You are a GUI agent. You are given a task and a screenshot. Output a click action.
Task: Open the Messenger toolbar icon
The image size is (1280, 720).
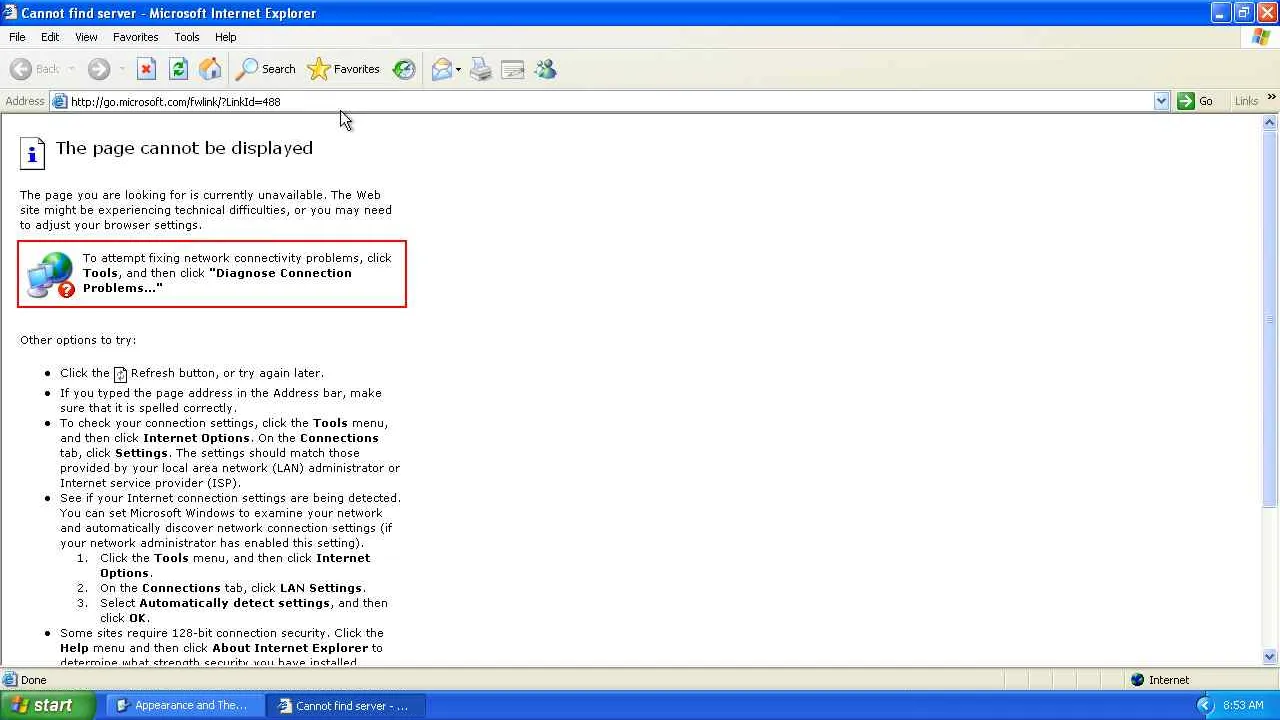(545, 69)
